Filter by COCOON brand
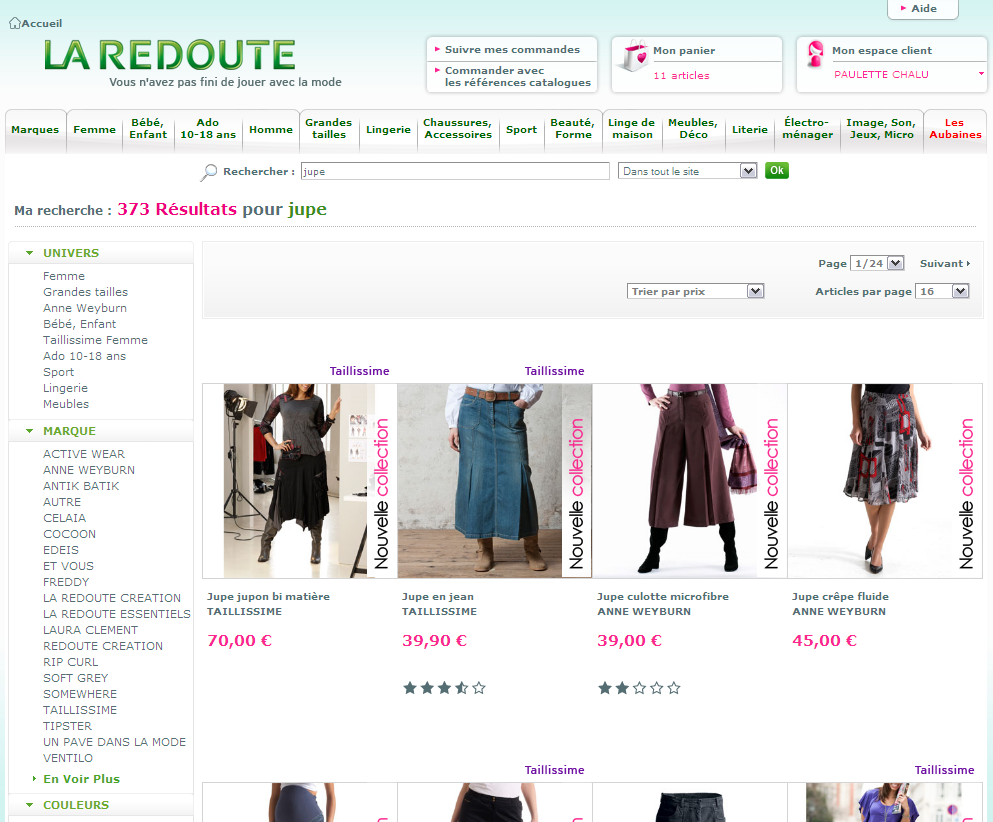This screenshot has width=993, height=822. pyautogui.click(x=70, y=534)
